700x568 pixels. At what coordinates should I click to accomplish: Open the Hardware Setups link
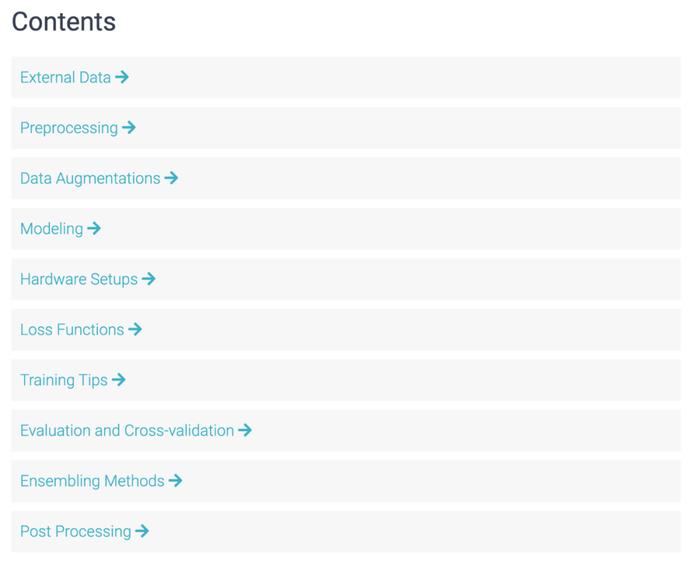coord(79,280)
